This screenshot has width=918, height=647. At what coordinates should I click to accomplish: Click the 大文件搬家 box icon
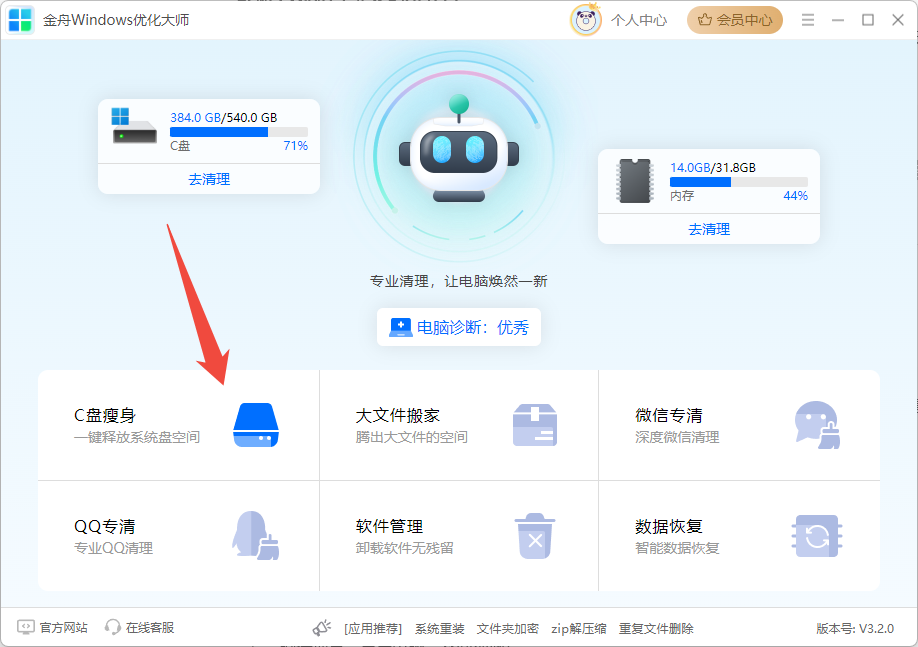tap(535, 425)
